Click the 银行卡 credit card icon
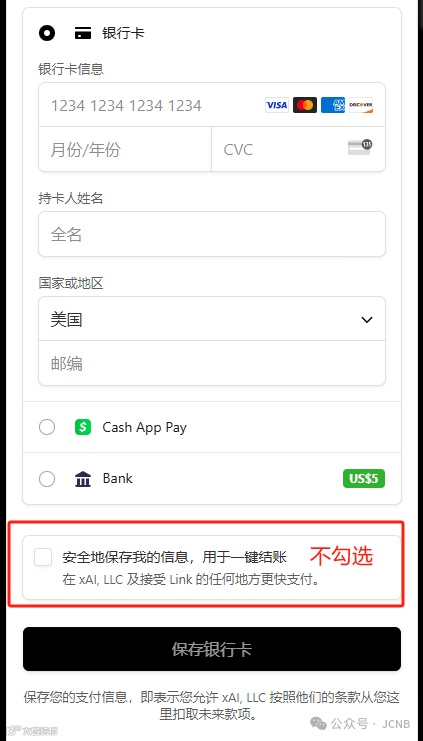Screen dimensions: 423x741 [x=83, y=34]
